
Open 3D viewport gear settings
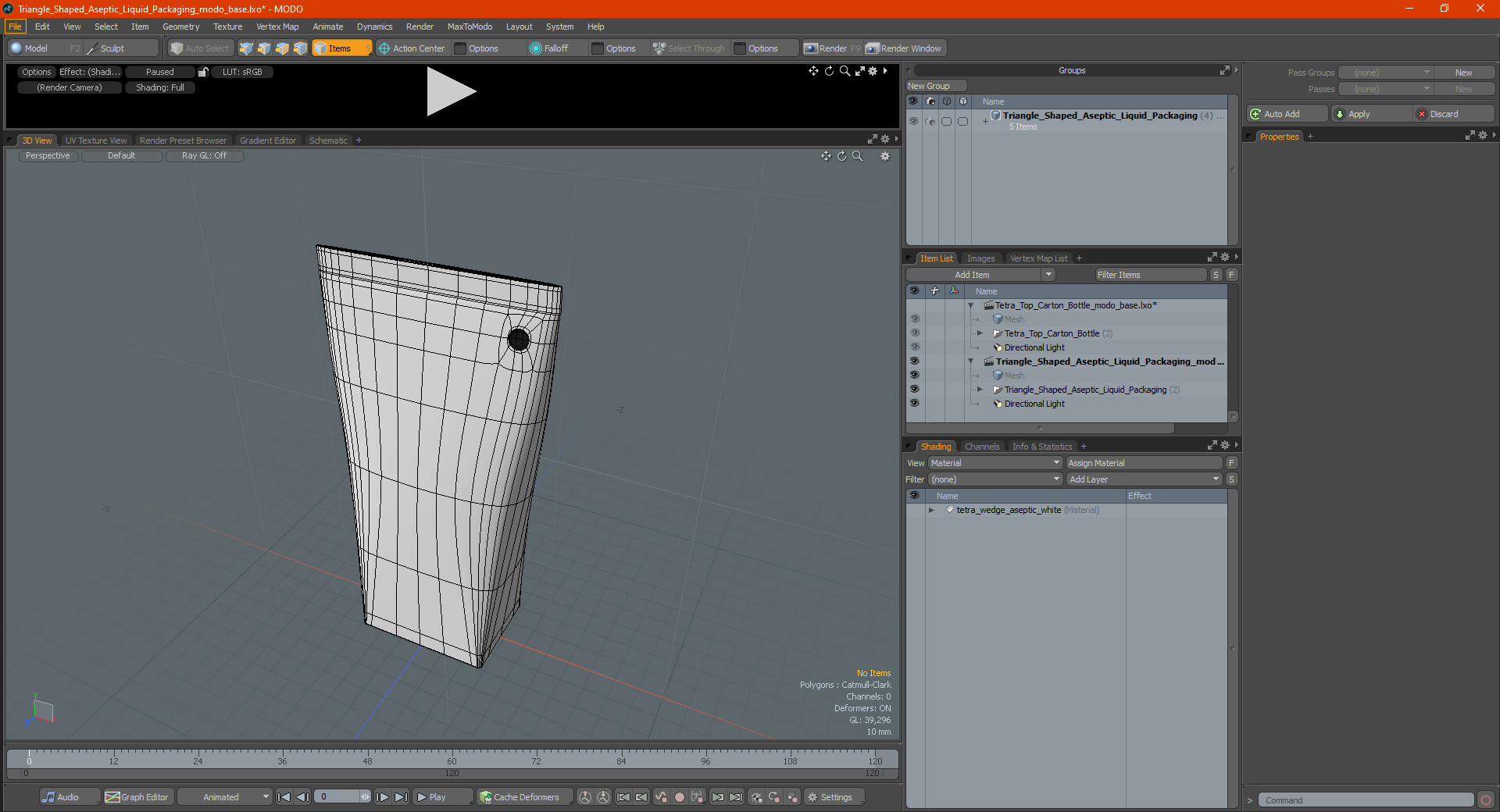pos(885,156)
